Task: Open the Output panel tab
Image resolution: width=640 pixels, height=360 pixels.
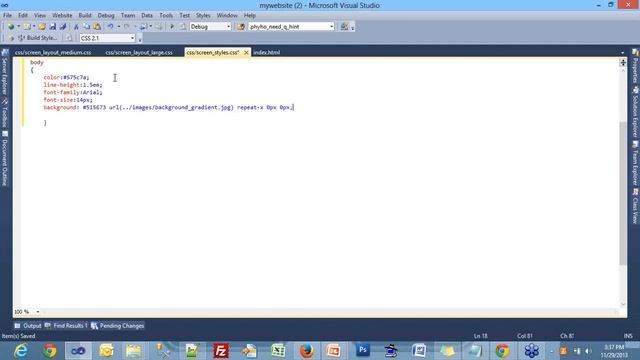Action: click(x=28, y=326)
